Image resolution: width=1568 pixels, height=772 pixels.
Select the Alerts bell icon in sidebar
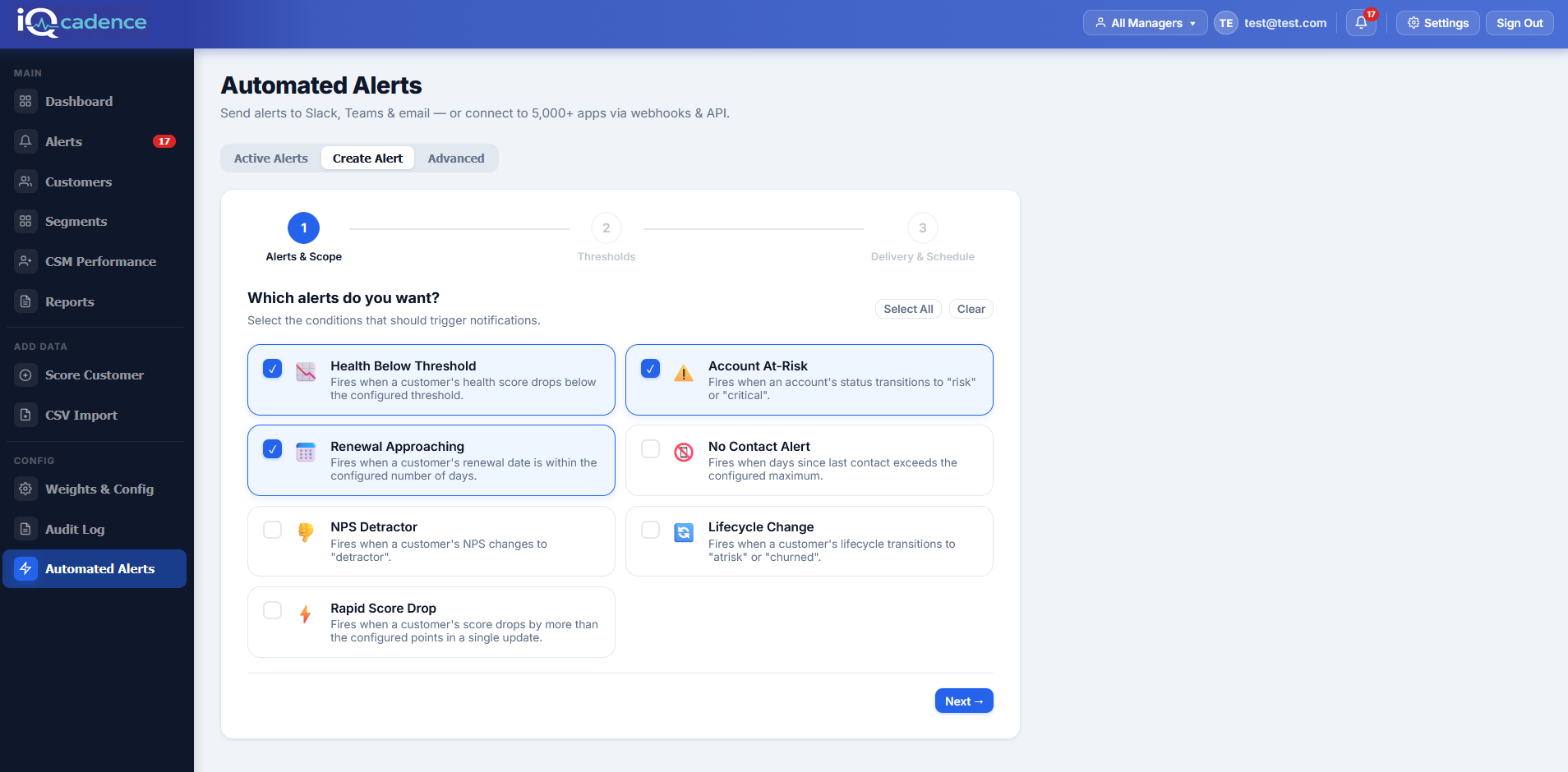point(25,140)
